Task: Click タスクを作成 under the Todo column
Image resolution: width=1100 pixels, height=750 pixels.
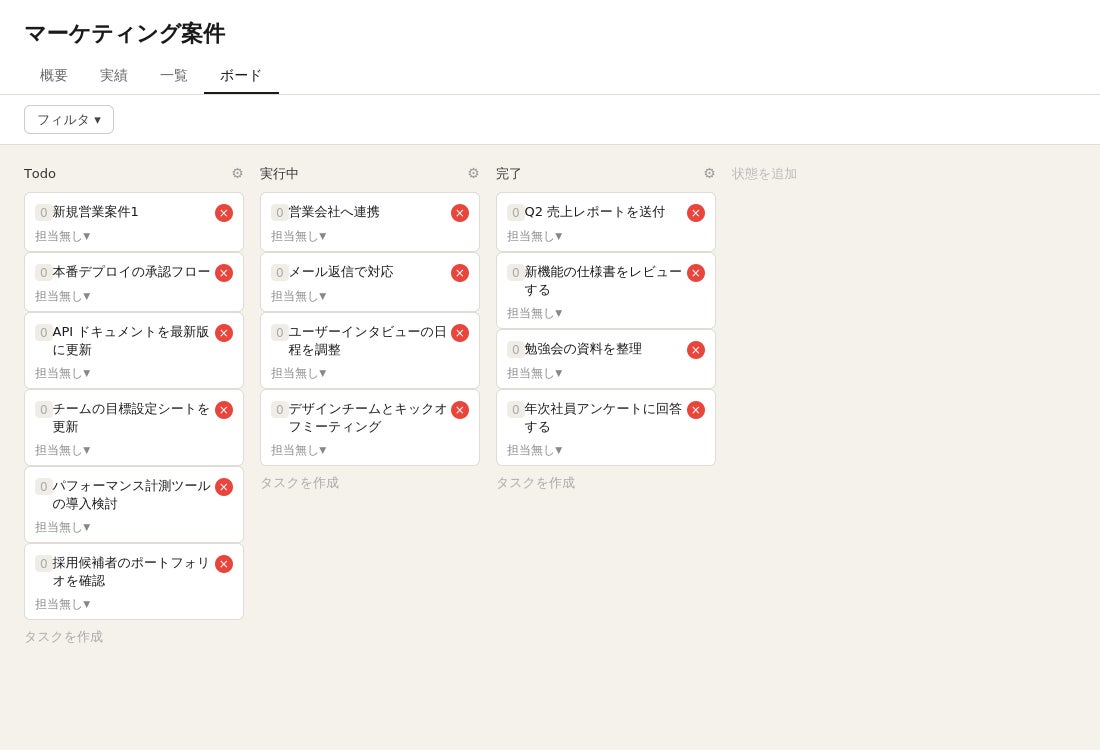Action: 64,637
